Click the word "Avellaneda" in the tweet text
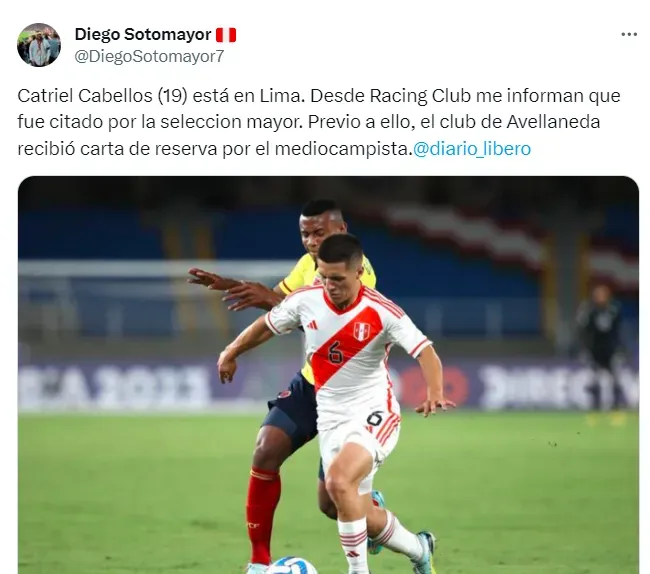This screenshot has width=650, height=574. tap(553, 122)
